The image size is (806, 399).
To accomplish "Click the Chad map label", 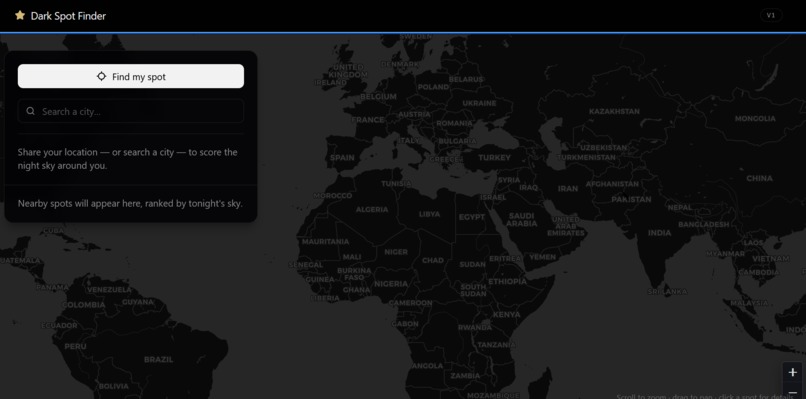I will pyautogui.click(x=432, y=260).
